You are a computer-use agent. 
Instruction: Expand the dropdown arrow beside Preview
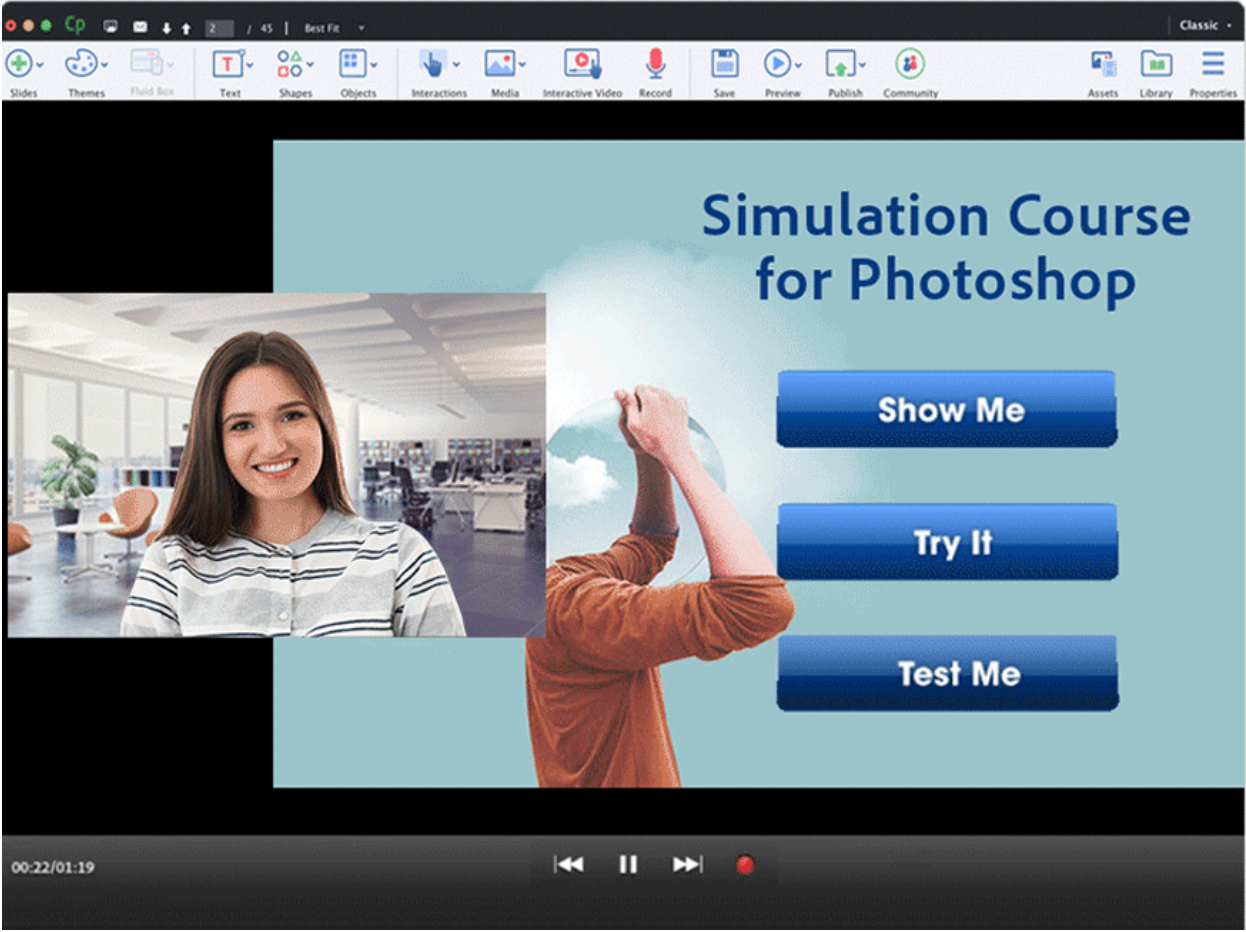click(798, 65)
